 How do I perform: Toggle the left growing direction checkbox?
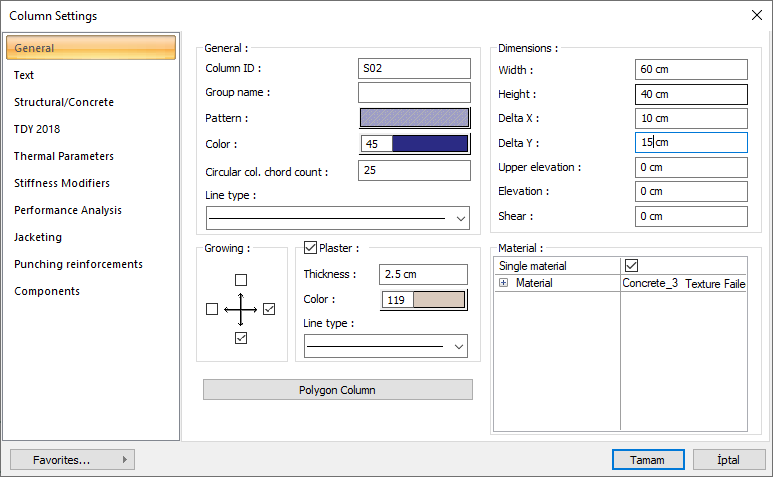pyautogui.click(x=211, y=310)
